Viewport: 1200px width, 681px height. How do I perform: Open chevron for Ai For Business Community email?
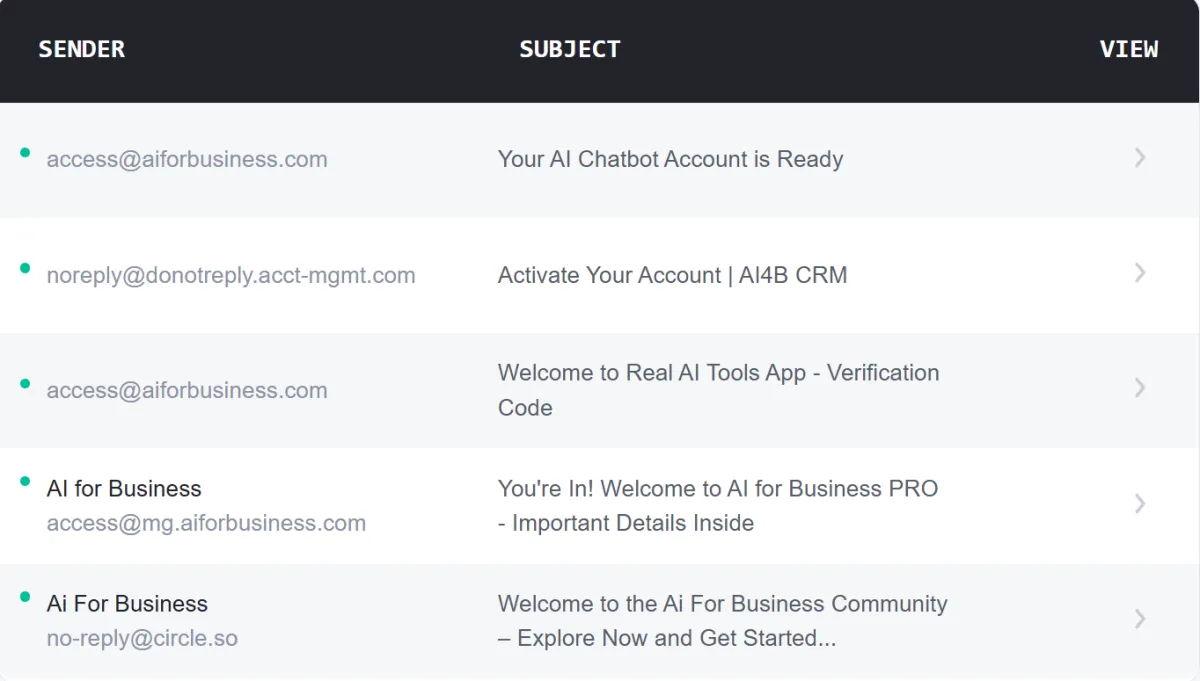coord(1140,619)
